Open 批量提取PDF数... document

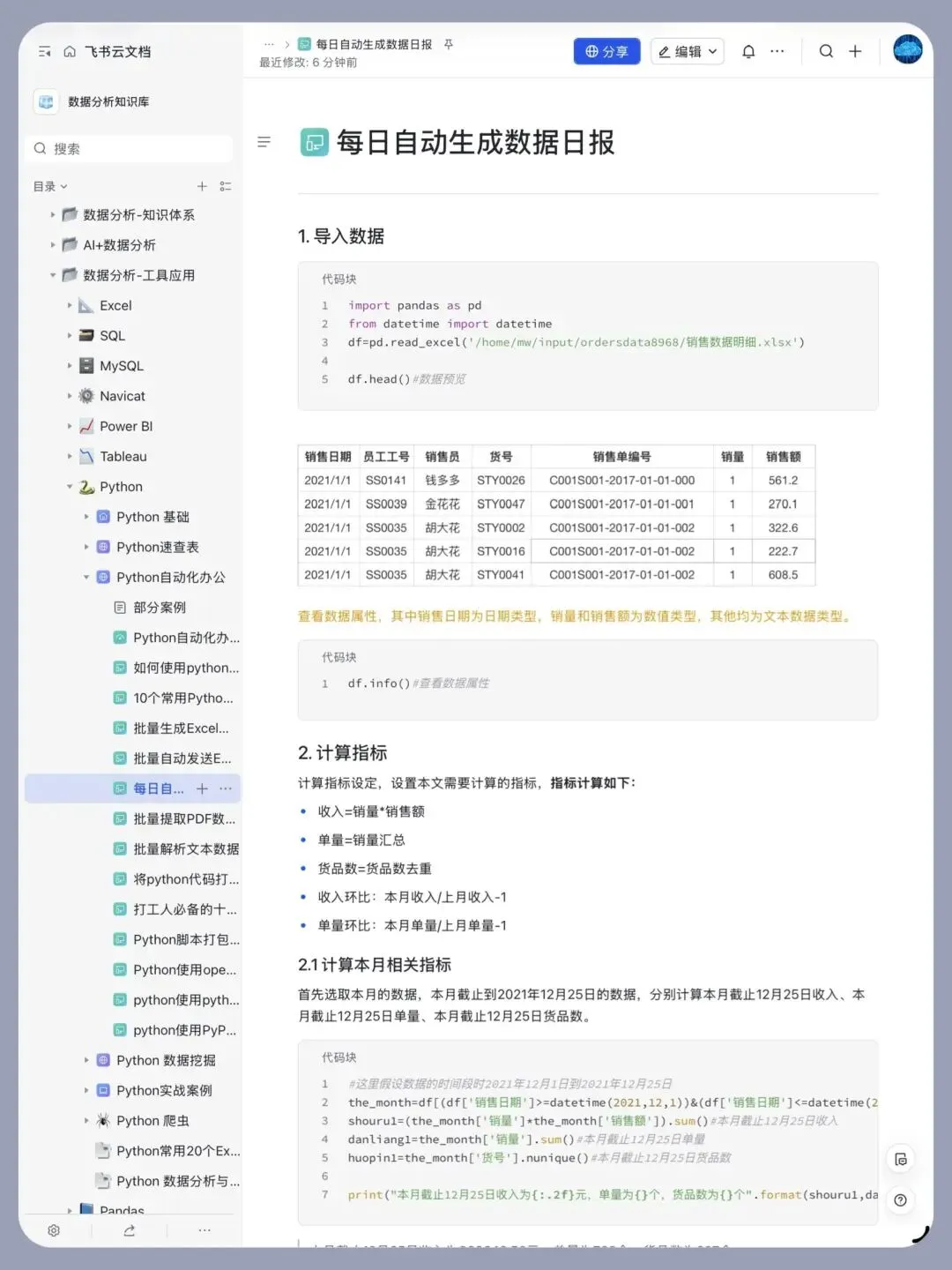point(184,818)
